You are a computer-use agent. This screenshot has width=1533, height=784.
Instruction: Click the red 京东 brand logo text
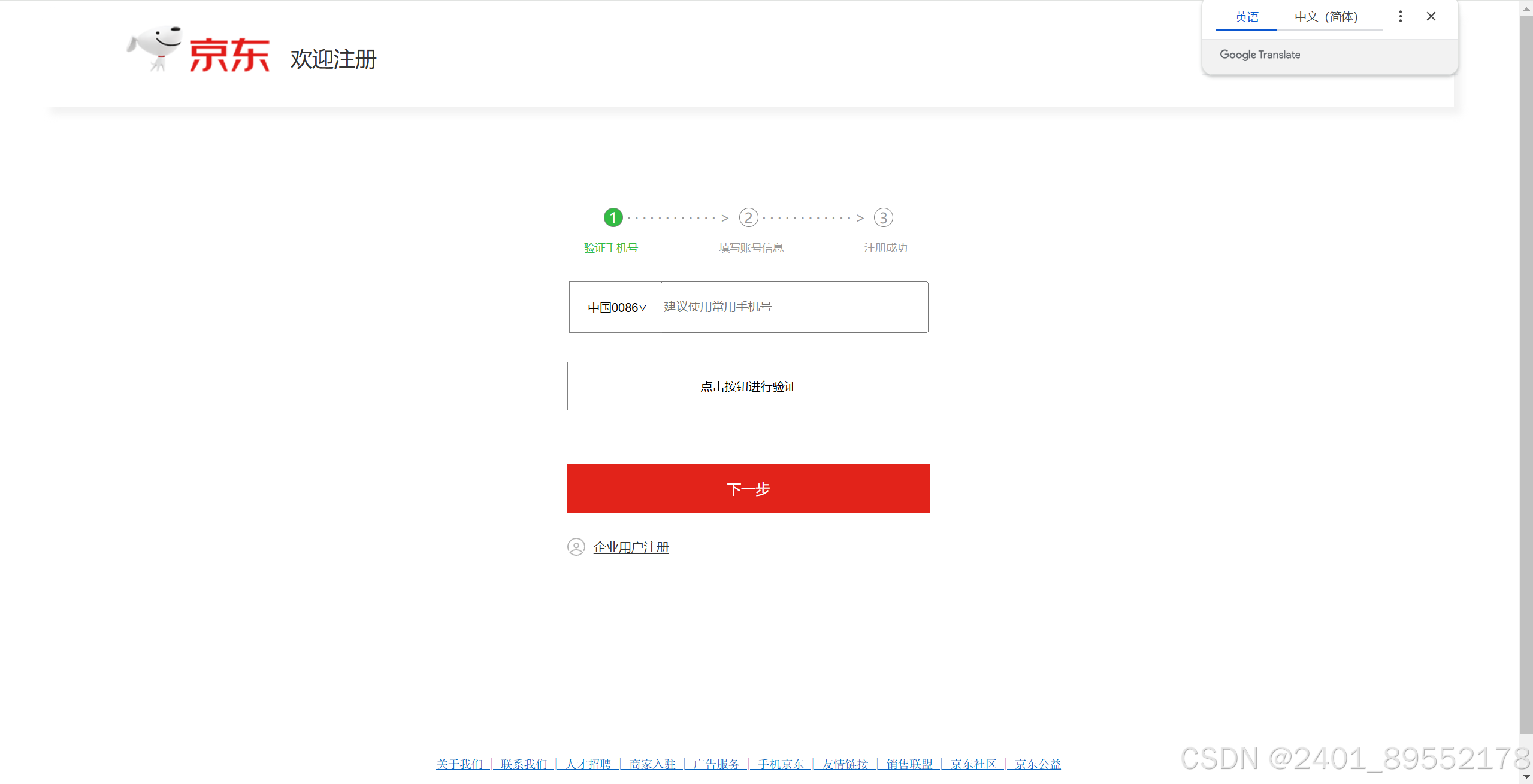click(x=229, y=56)
